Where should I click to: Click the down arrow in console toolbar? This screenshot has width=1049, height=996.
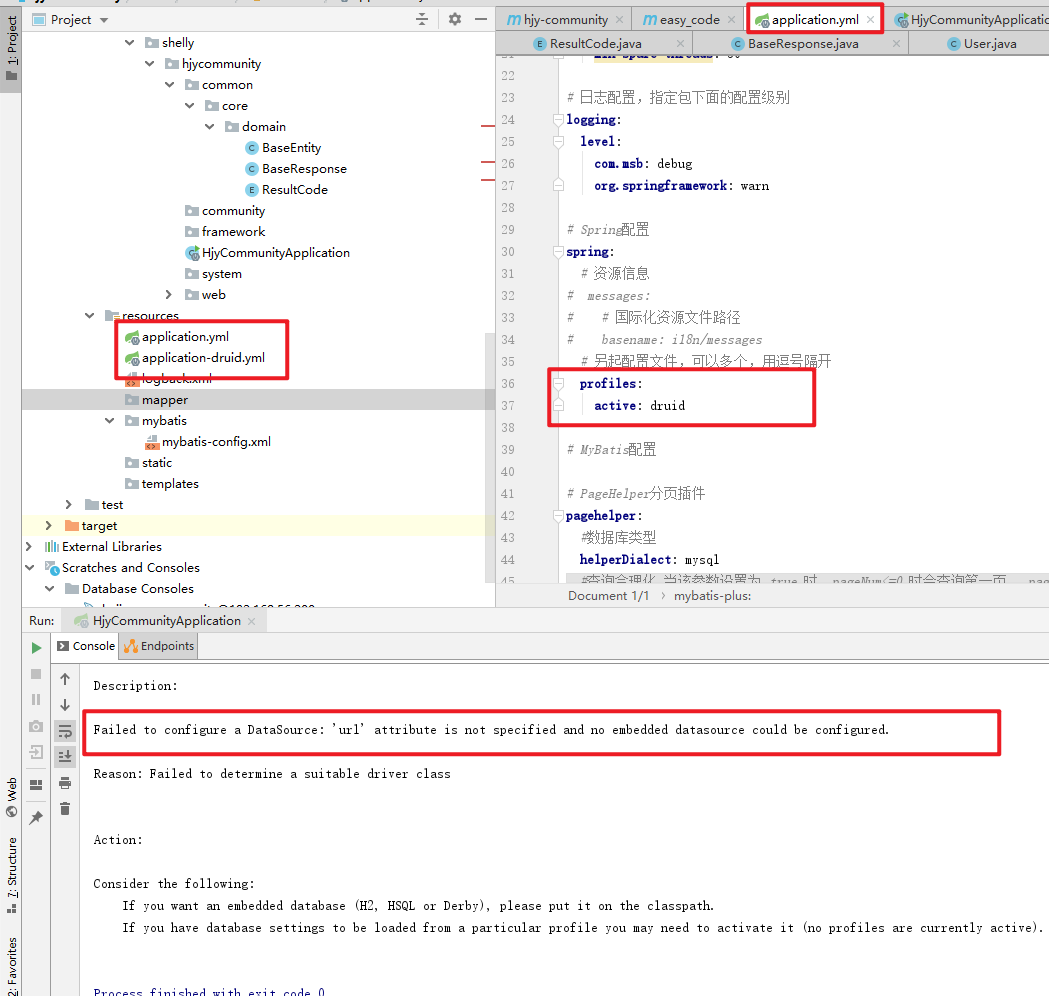point(65,705)
